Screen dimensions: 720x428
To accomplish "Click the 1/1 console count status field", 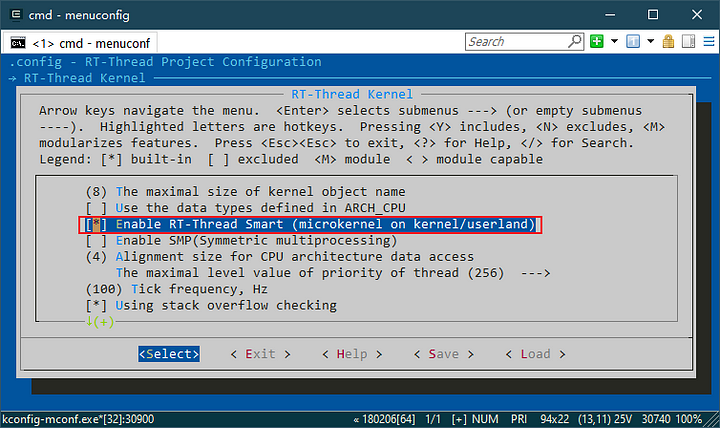I will coord(433,419).
